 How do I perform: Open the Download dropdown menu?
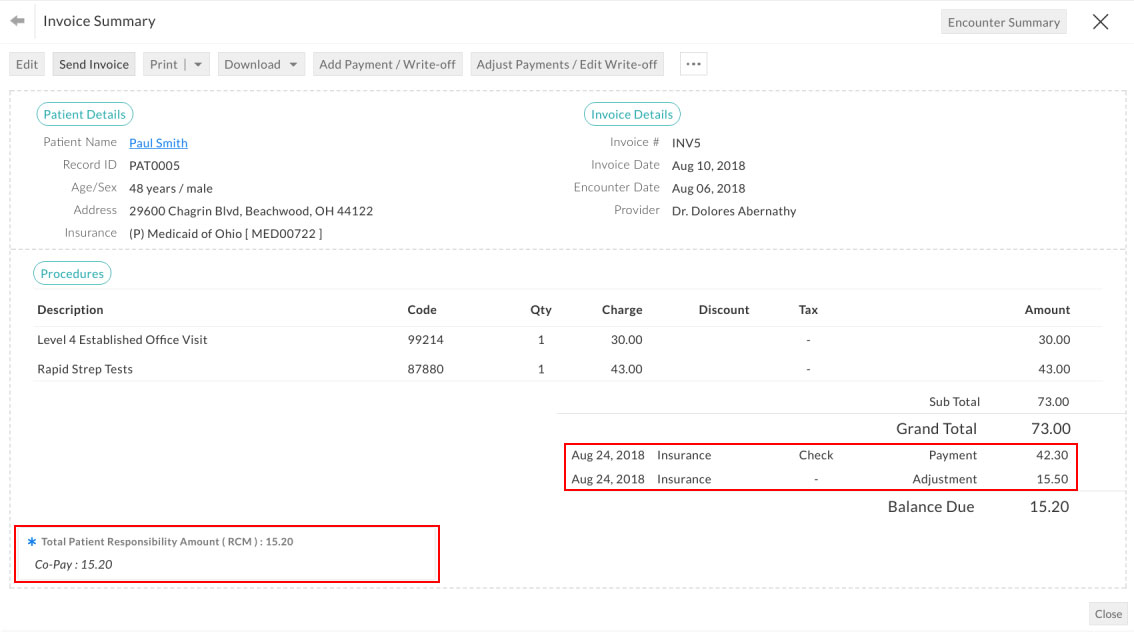[261, 63]
